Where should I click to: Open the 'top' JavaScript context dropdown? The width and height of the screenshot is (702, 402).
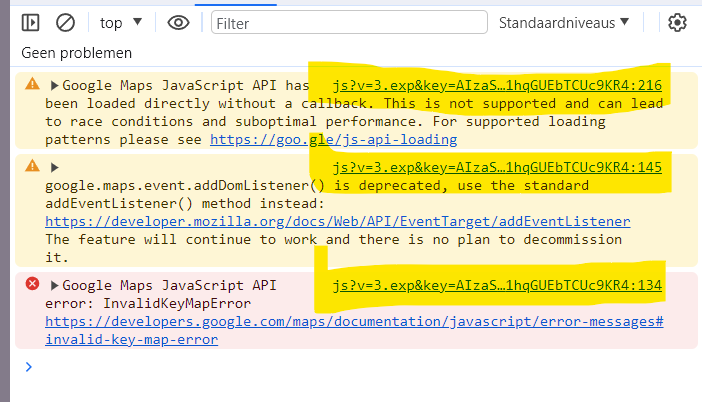coord(120,23)
